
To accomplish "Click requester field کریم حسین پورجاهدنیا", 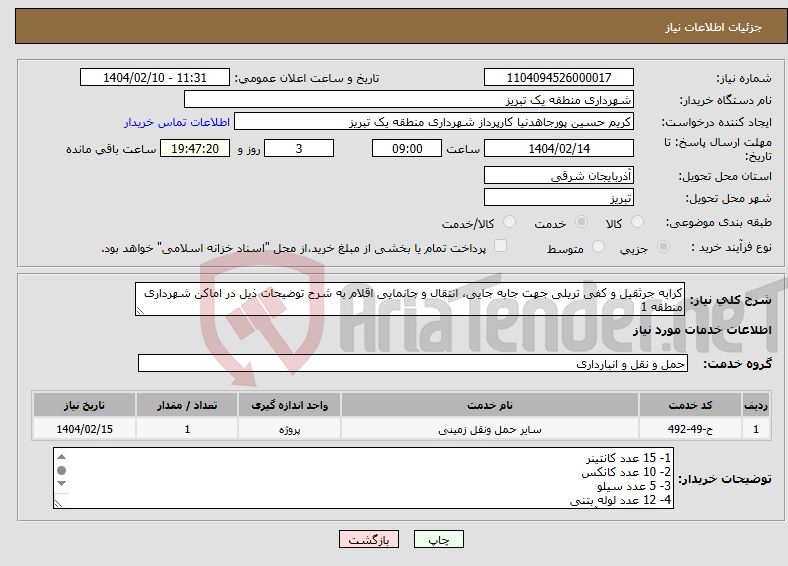I will (x=434, y=122).
